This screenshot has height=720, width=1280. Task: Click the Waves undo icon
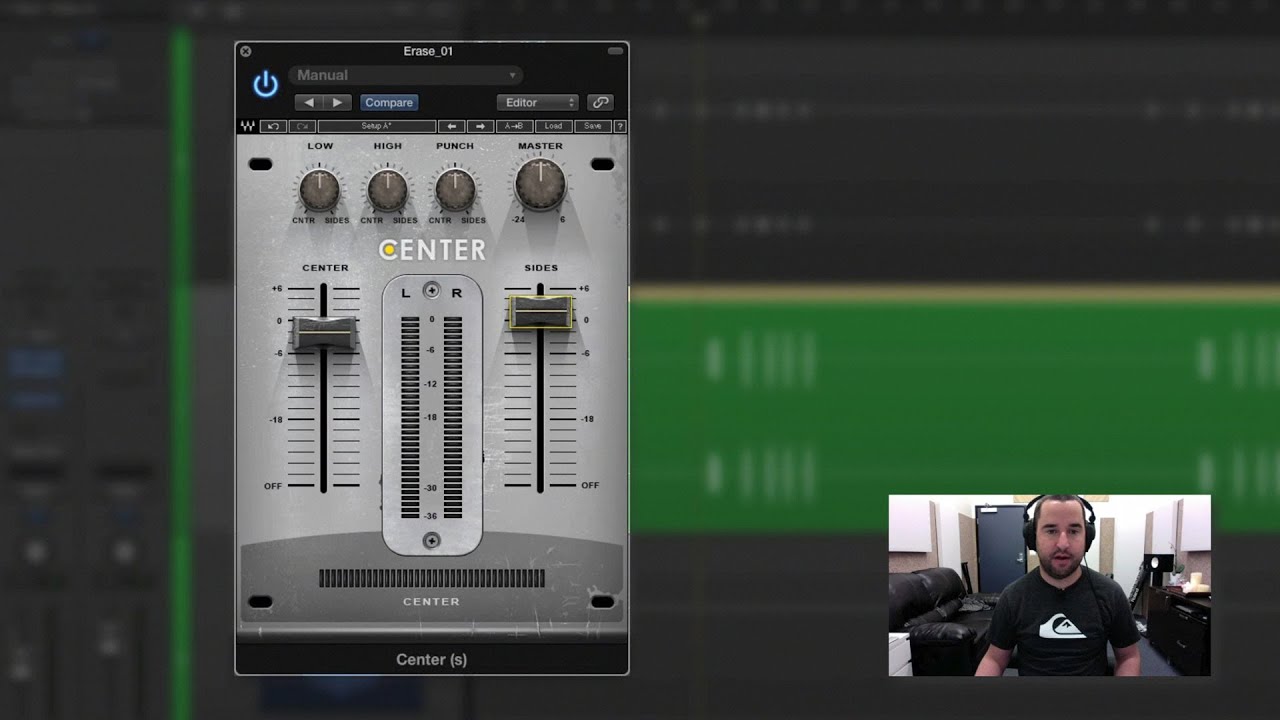pyautogui.click(x=273, y=126)
